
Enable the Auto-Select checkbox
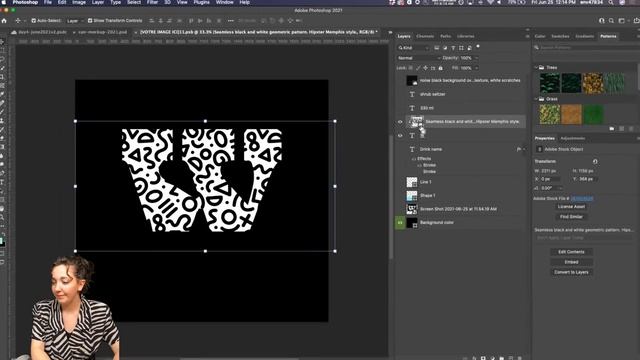point(33,21)
